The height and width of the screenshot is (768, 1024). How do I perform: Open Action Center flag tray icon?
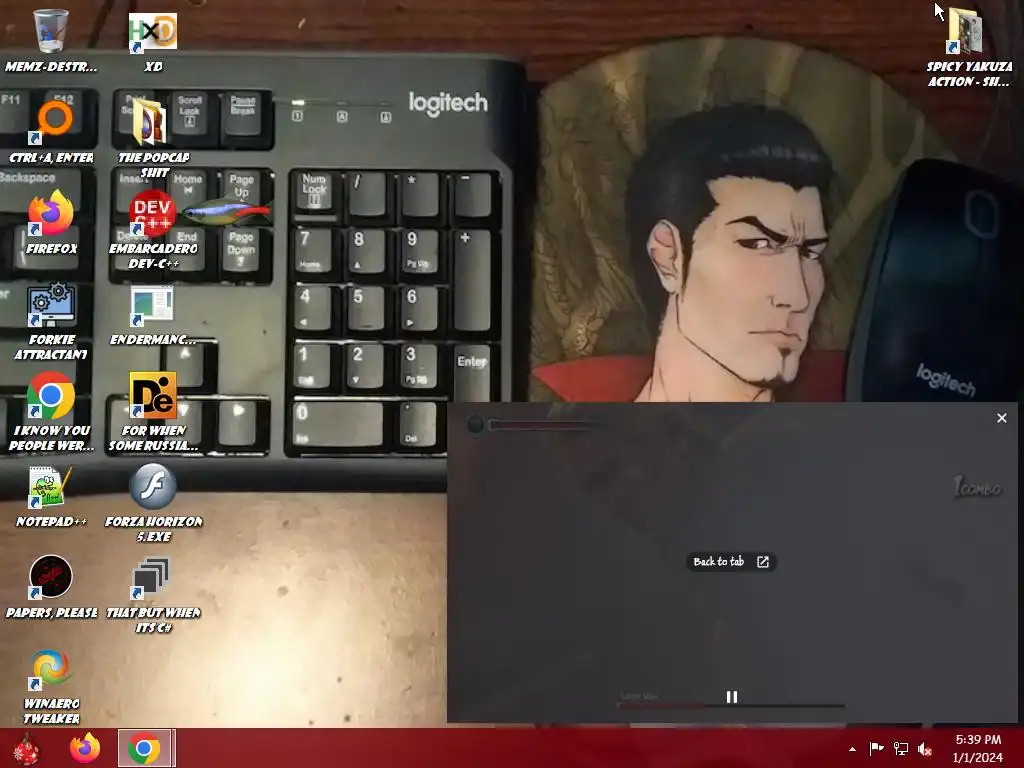click(x=876, y=748)
